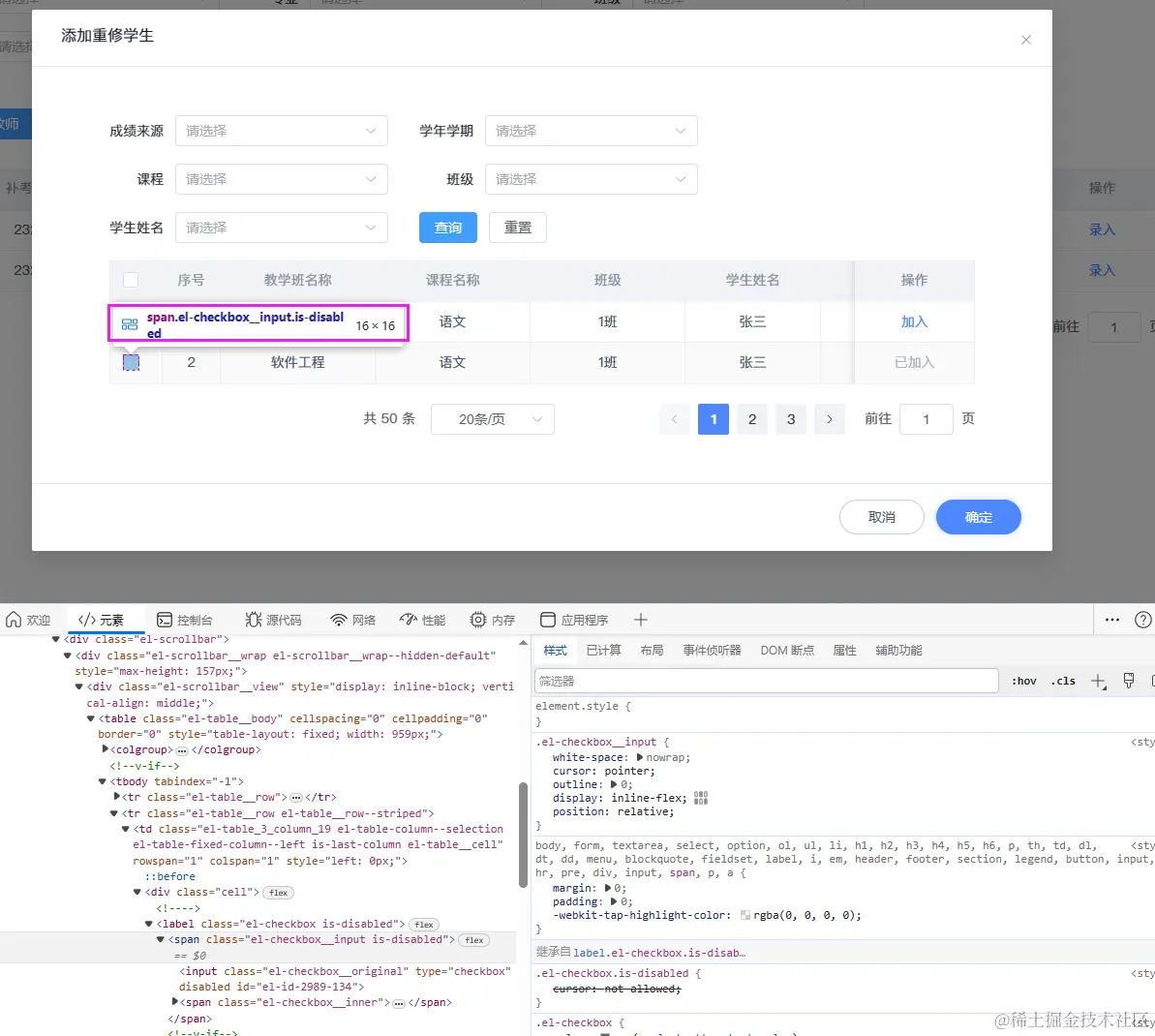Click the disabled checkbox in row 2
Viewport: 1155px width, 1036px height.
coord(131,362)
